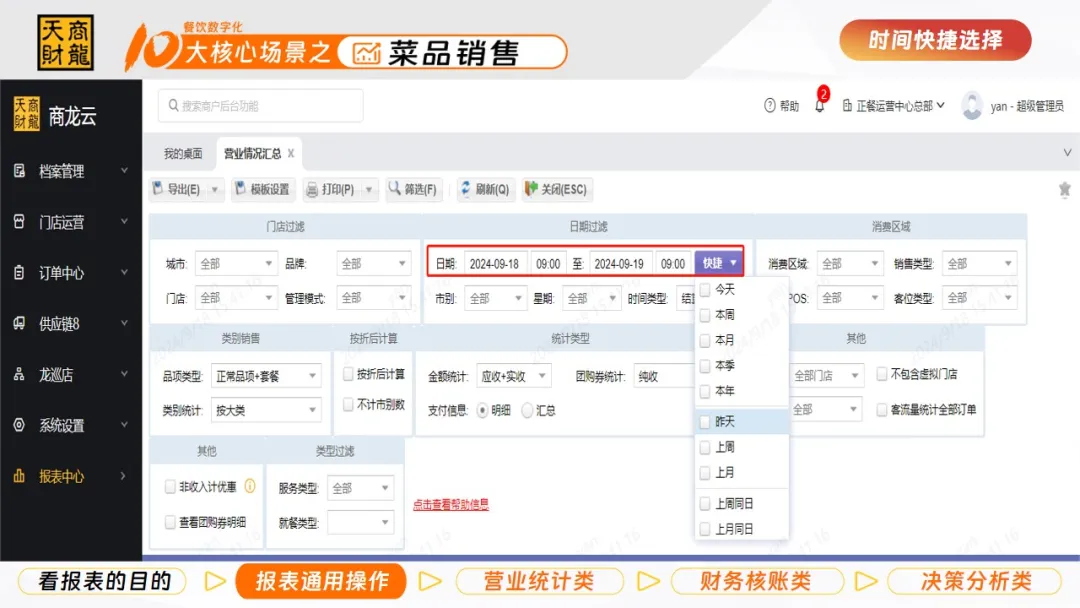
Task: Toggle the 查看团购券明细 checkbox
Action: click(x=170, y=522)
